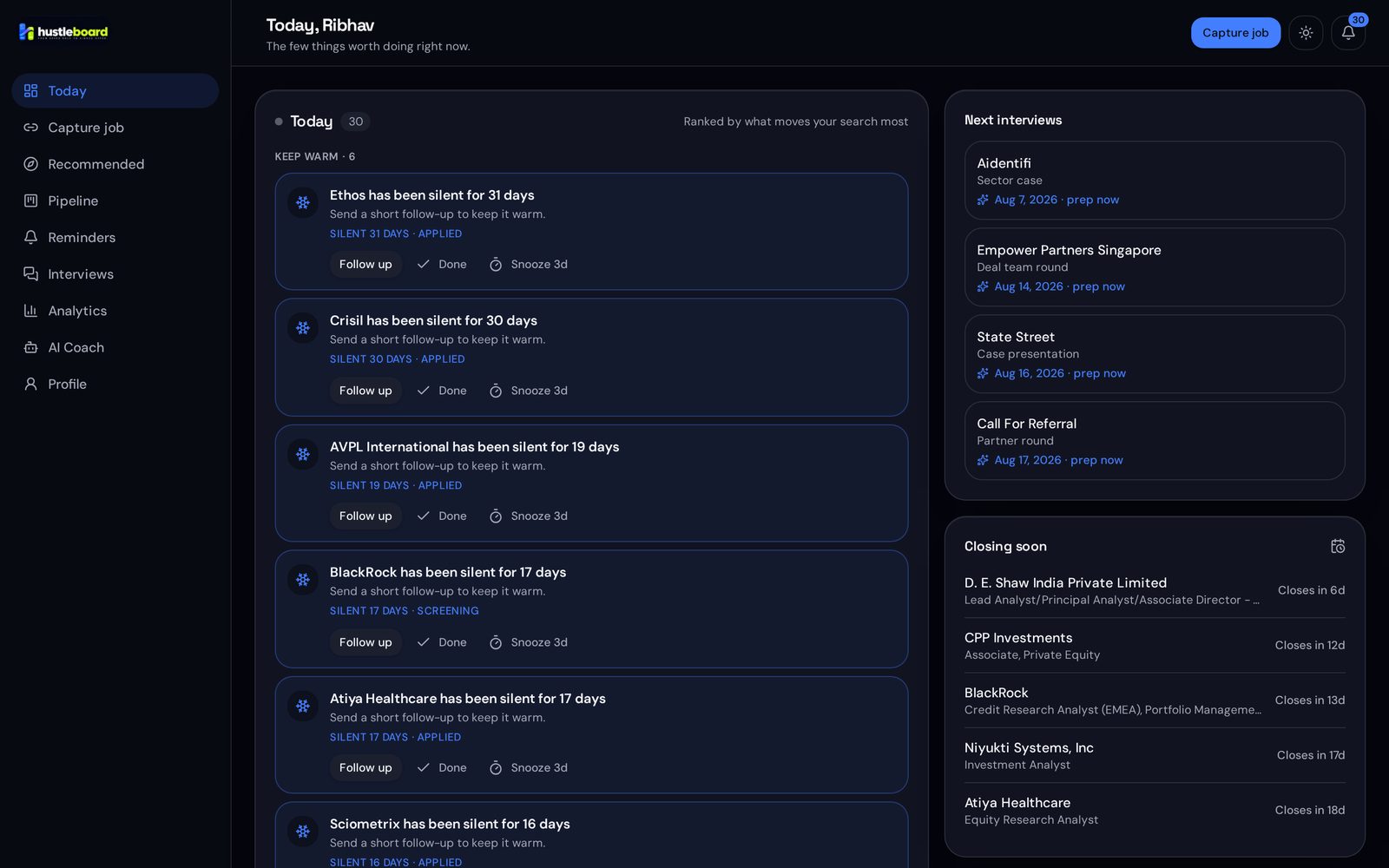Mark AVPL International as Done
The width and height of the screenshot is (1389, 868).
(442, 516)
